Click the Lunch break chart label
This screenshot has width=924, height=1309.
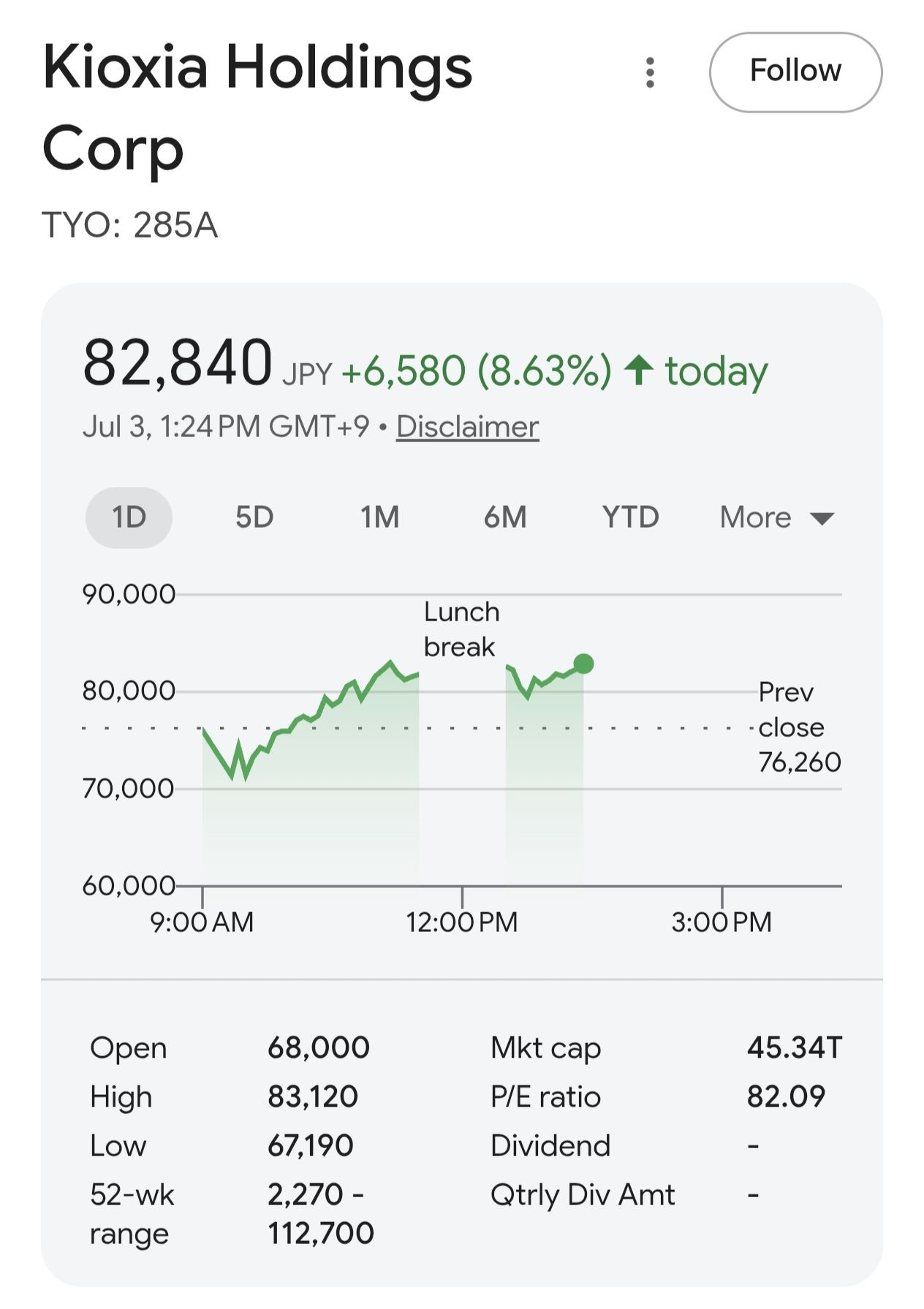click(461, 629)
